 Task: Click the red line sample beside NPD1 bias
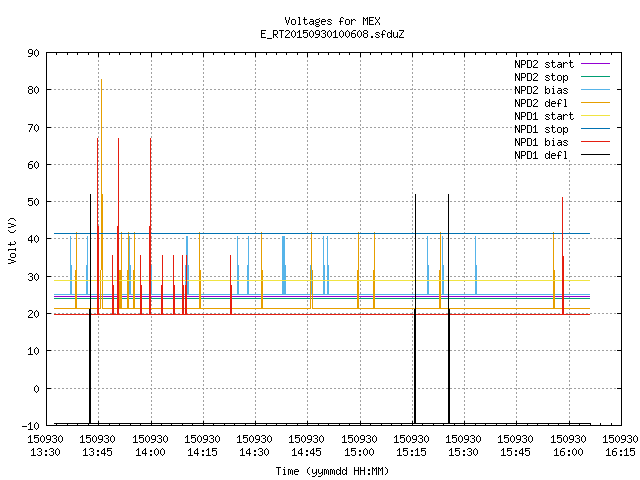point(595,142)
